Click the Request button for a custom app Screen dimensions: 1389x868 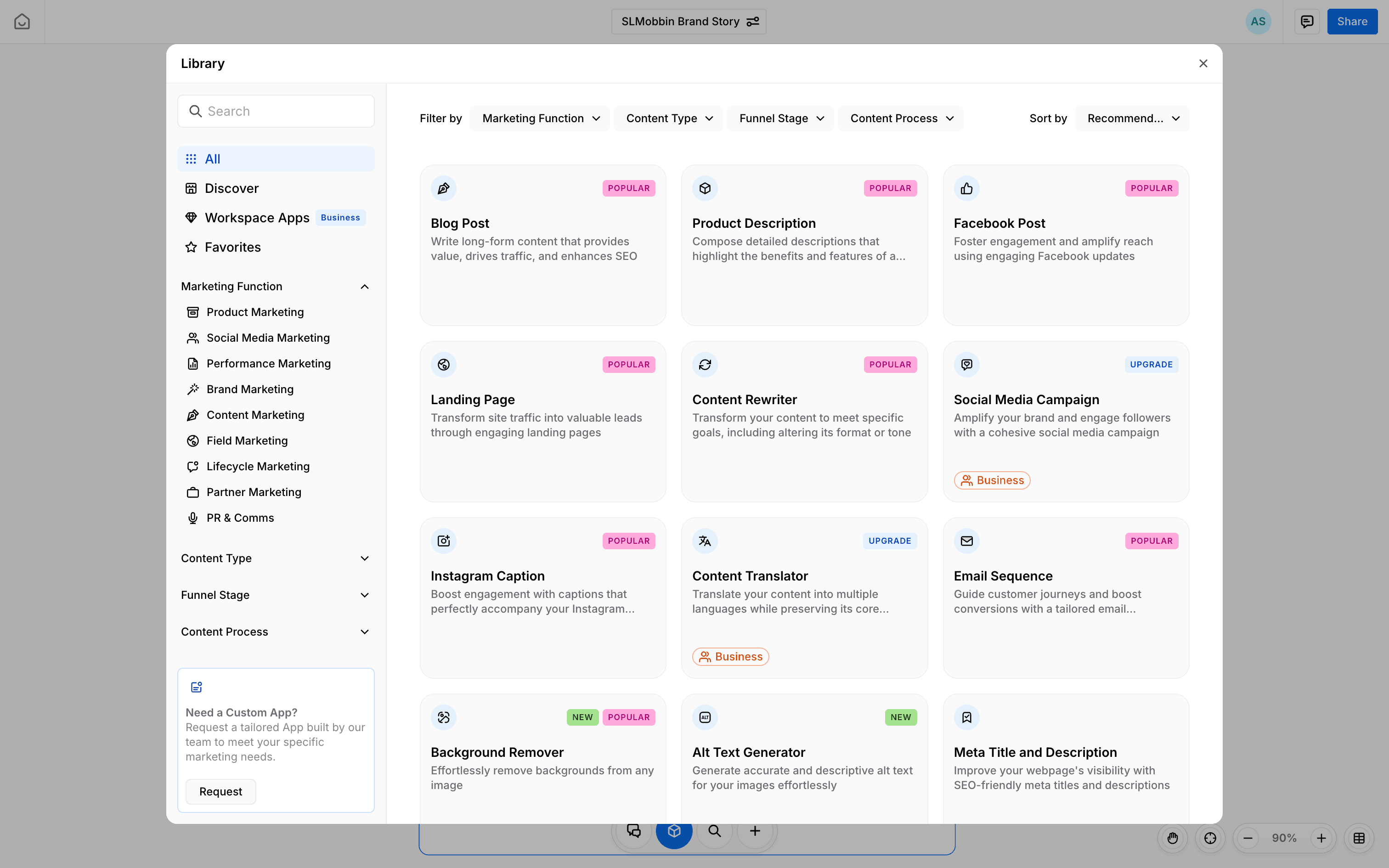(220, 791)
